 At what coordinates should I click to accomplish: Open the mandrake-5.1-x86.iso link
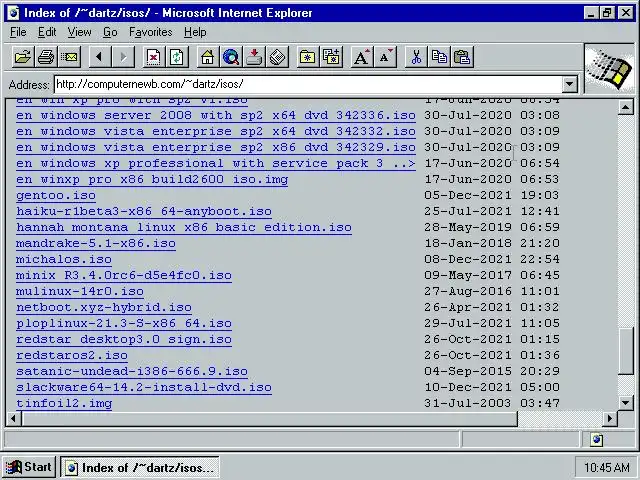[96, 243]
